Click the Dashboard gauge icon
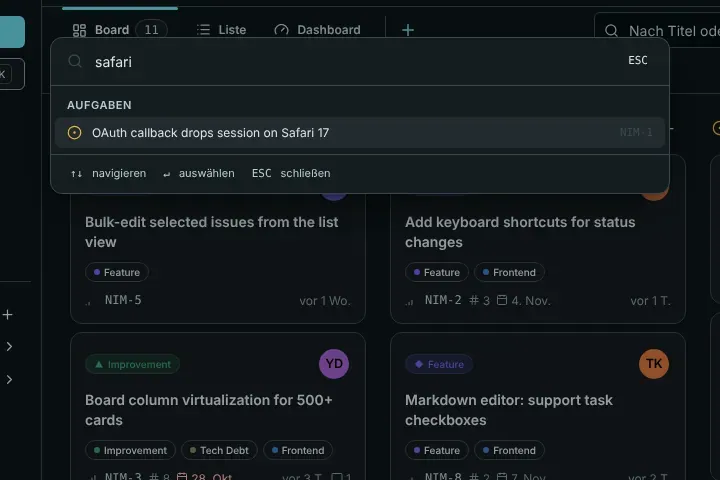Viewport: 720px width, 480px height. (281, 30)
